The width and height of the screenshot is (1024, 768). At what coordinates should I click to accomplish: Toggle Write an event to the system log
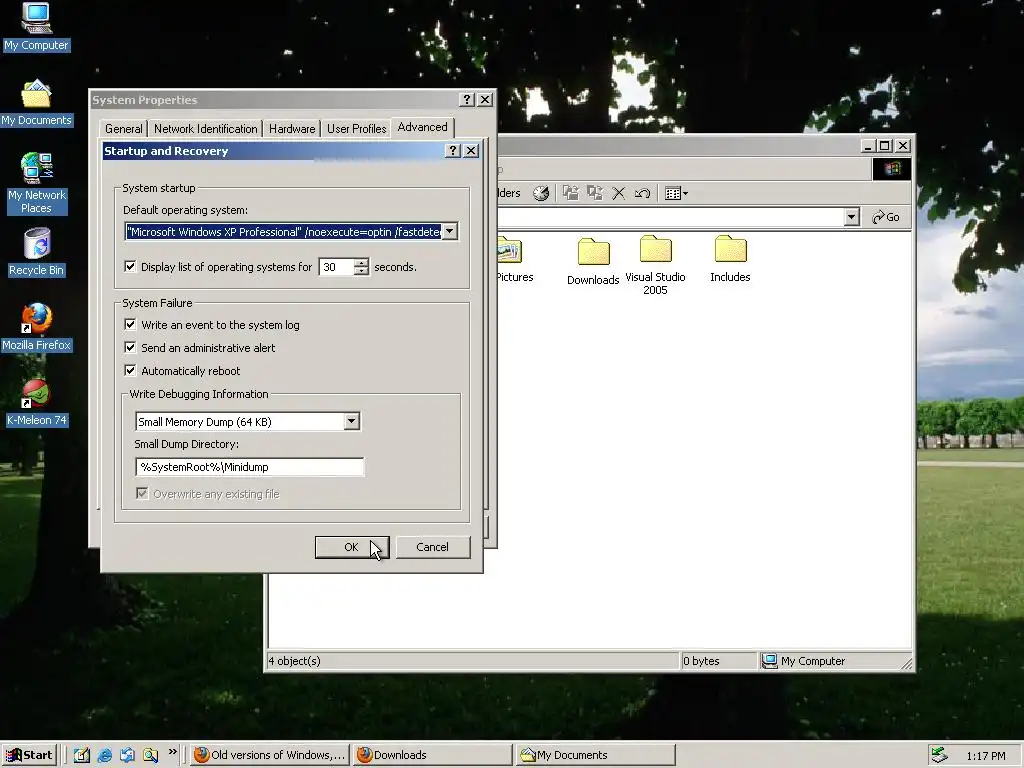coord(130,325)
